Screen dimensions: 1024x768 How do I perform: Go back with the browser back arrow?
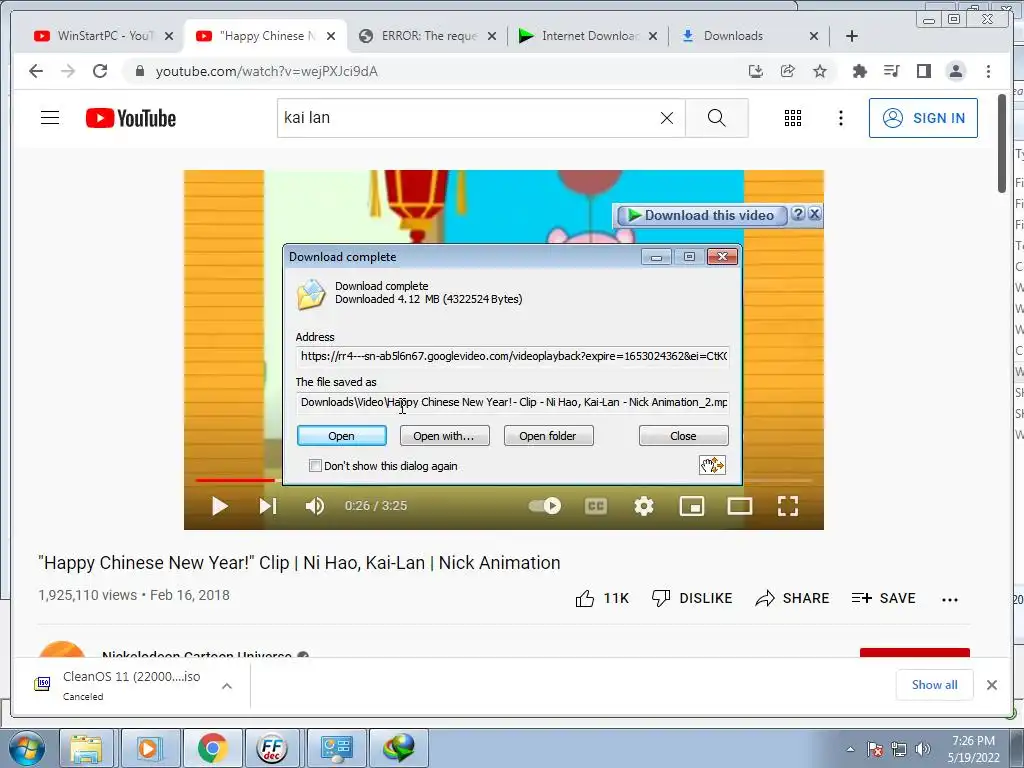(36, 71)
